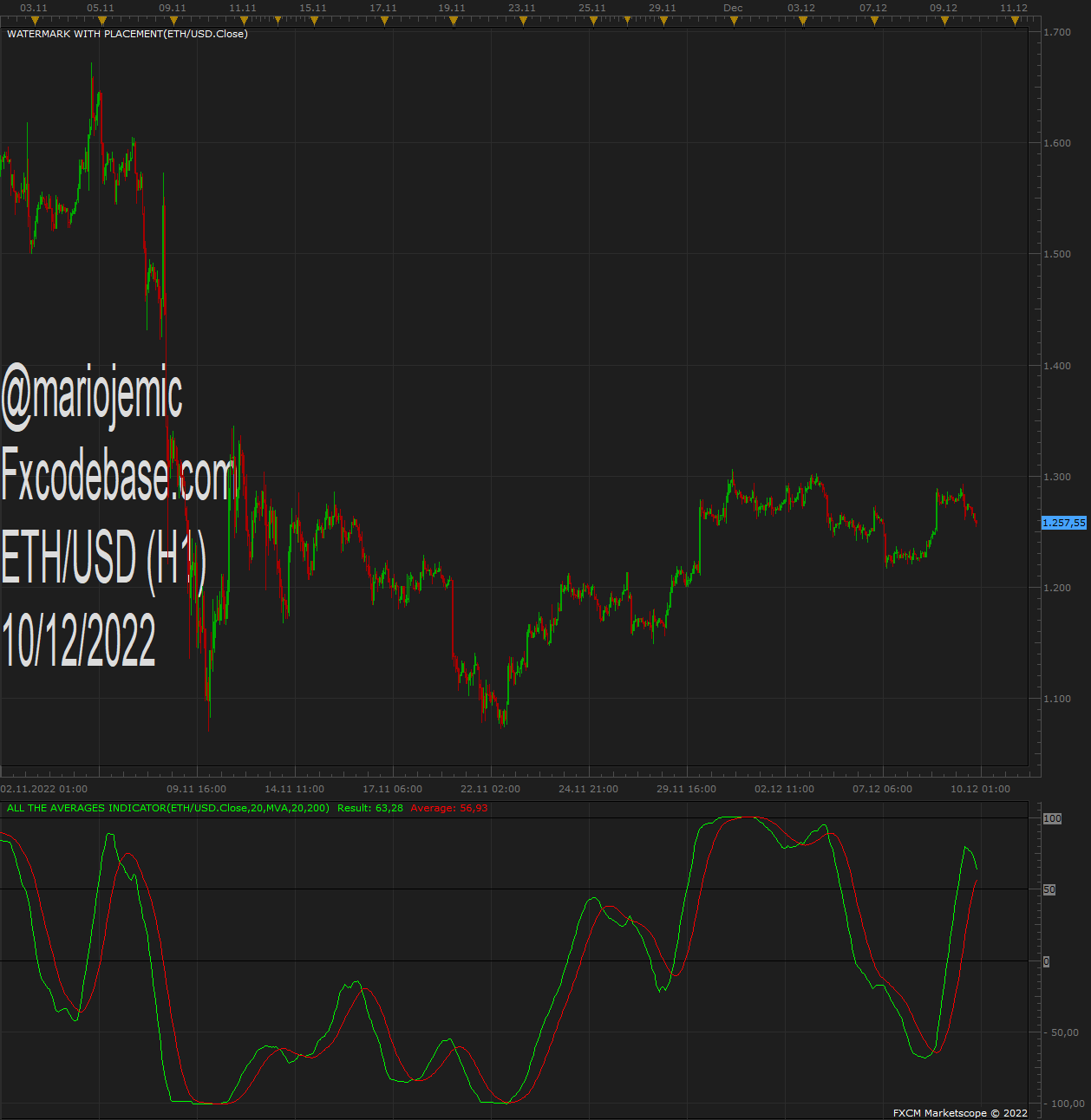Click the yellow marker under 15.11

click(313, 21)
